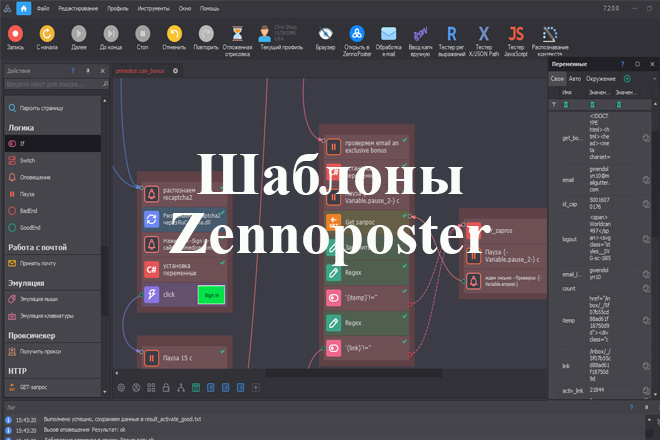Select the GoodEnd action
Image resolution: width=660 pixels, height=440 pixels.
(x=53, y=227)
